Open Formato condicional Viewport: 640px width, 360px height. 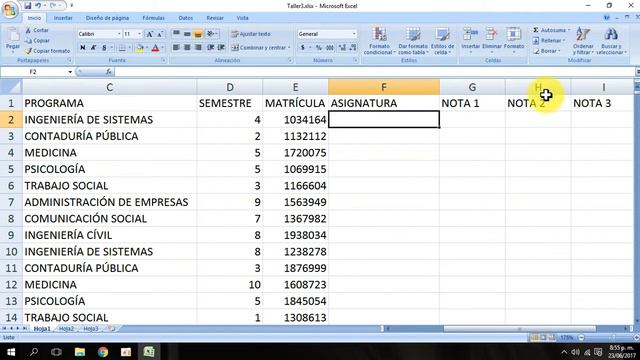click(x=379, y=41)
